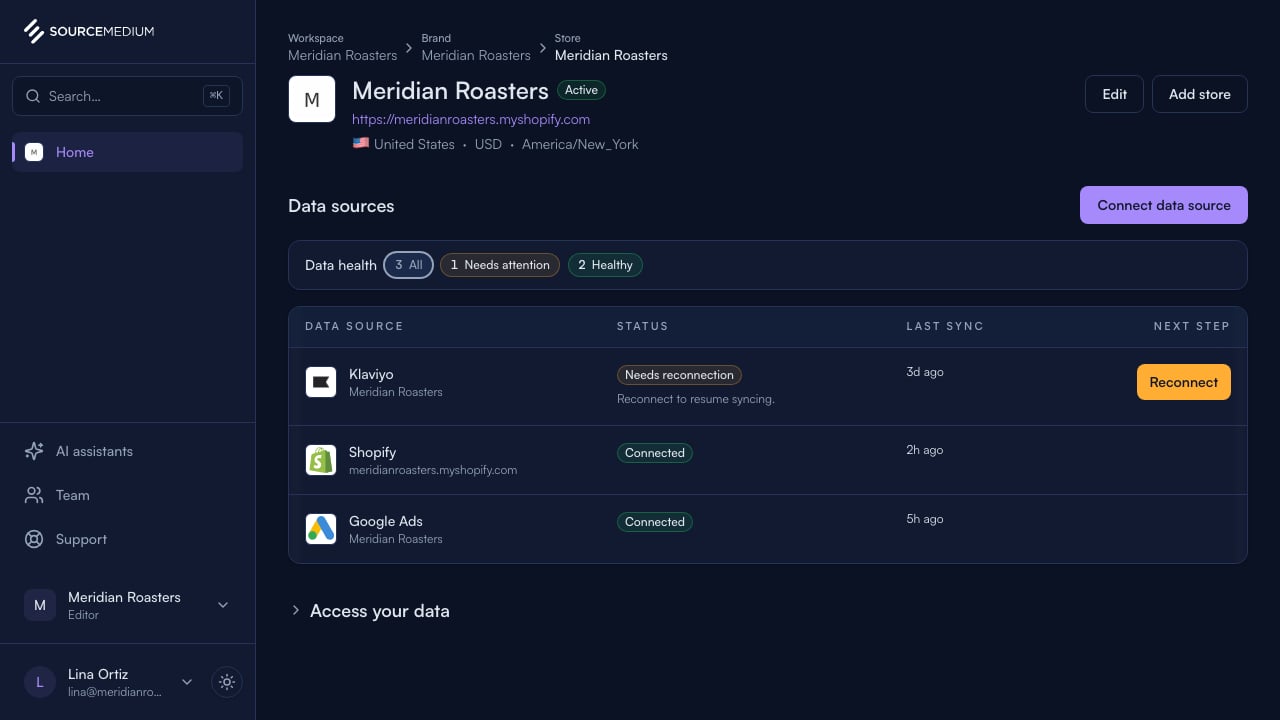This screenshot has height=720, width=1280.
Task: Click the Meridian Roasters store title
Action: pyautogui.click(x=450, y=91)
